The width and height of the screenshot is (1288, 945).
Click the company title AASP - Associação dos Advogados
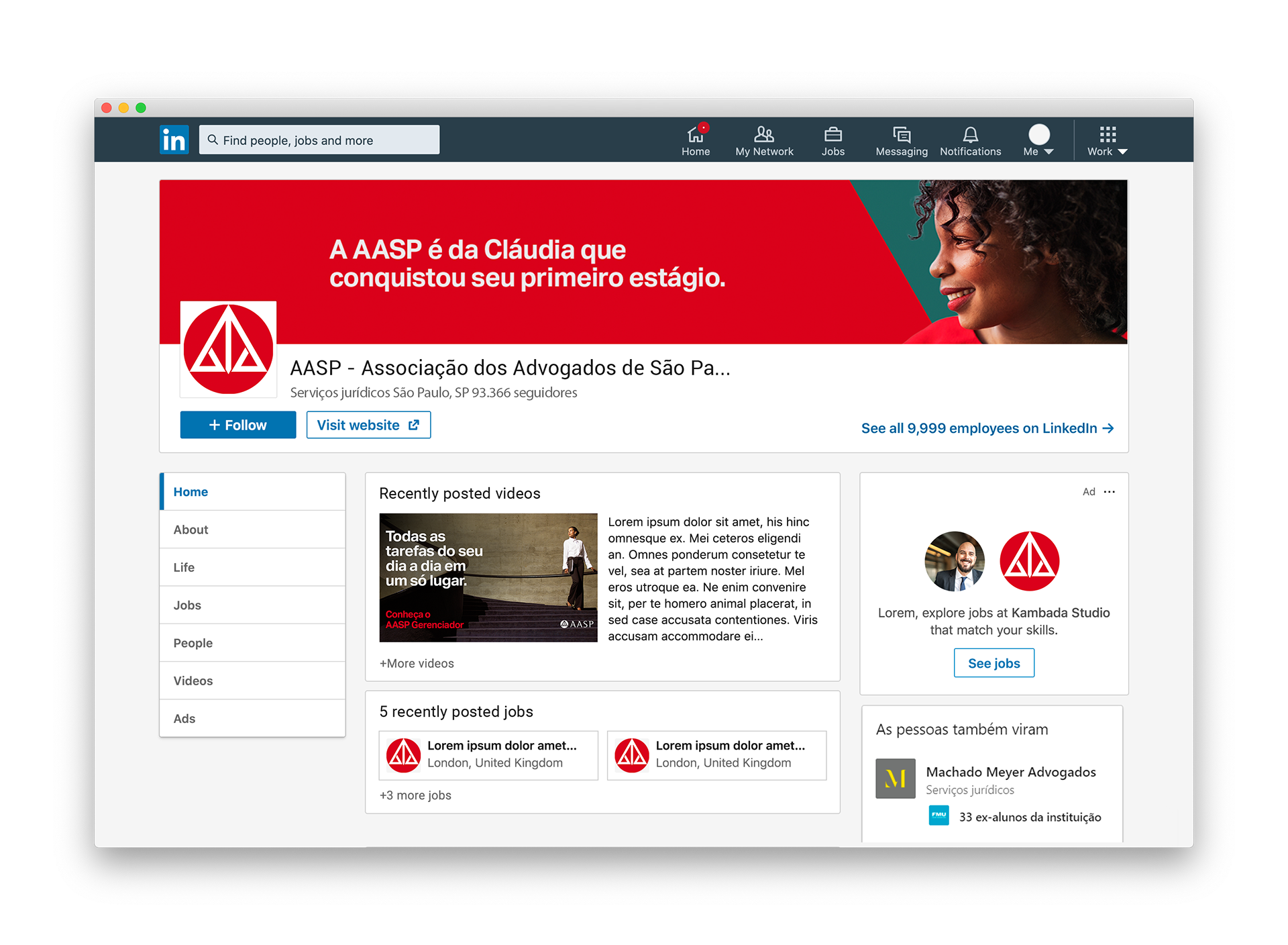click(510, 368)
